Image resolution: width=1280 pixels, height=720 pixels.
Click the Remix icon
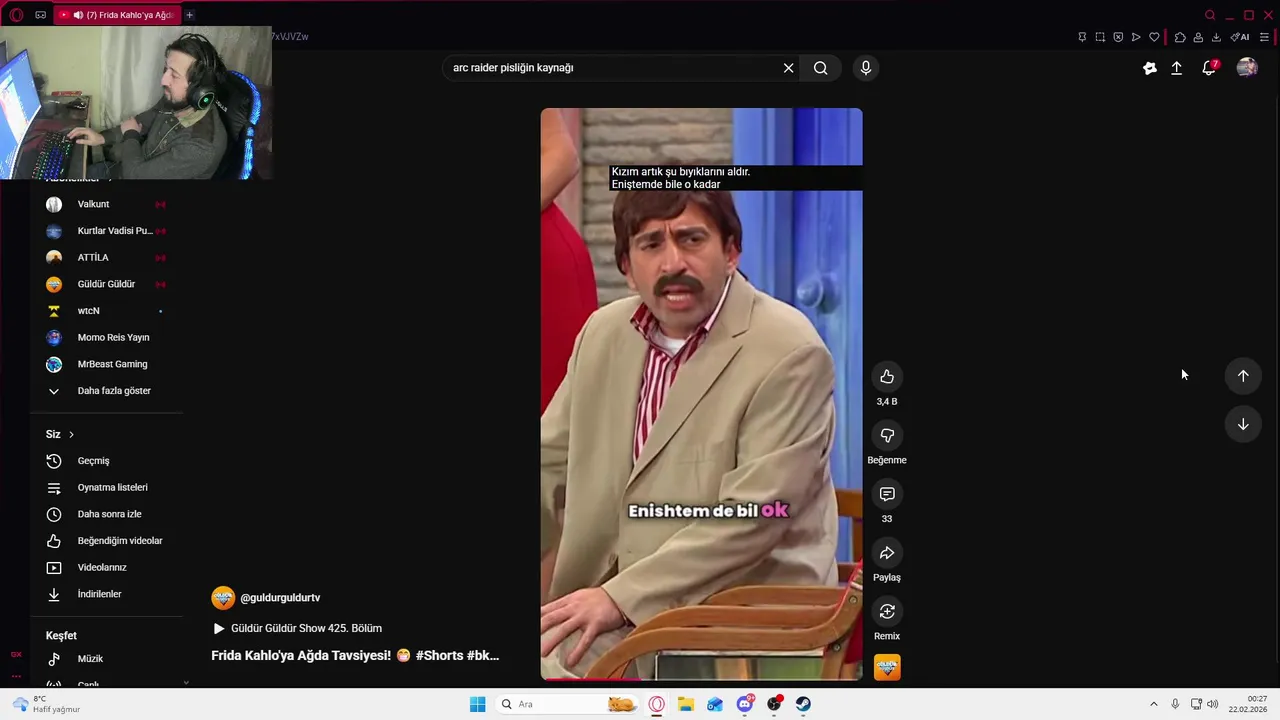(887, 611)
